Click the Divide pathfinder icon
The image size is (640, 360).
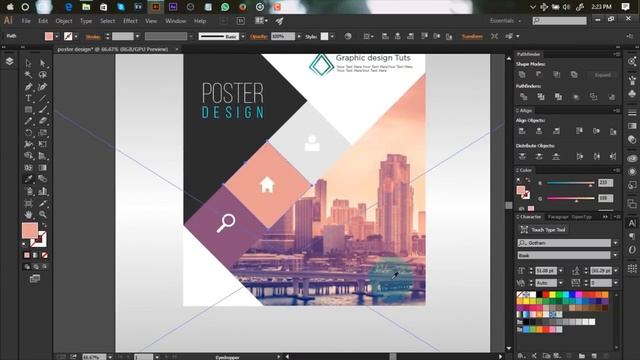[x=523, y=97]
